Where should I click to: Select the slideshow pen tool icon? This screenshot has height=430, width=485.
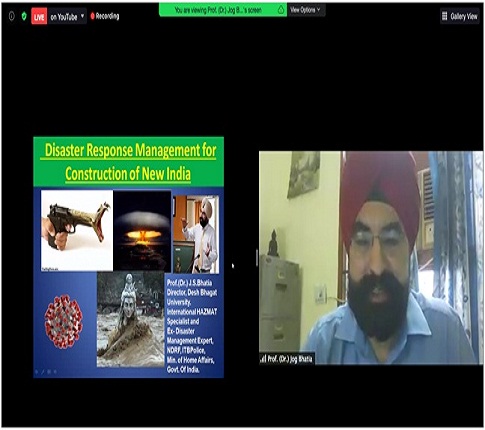tap(42, 372)
